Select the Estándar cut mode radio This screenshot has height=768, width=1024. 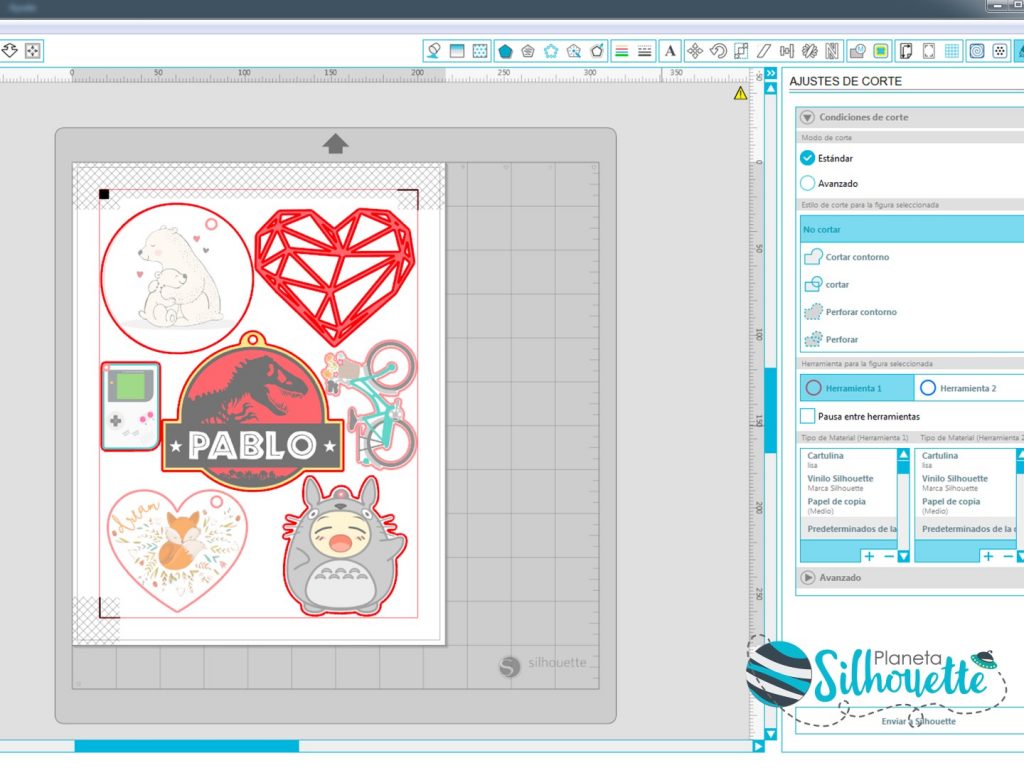coord(807,158)
